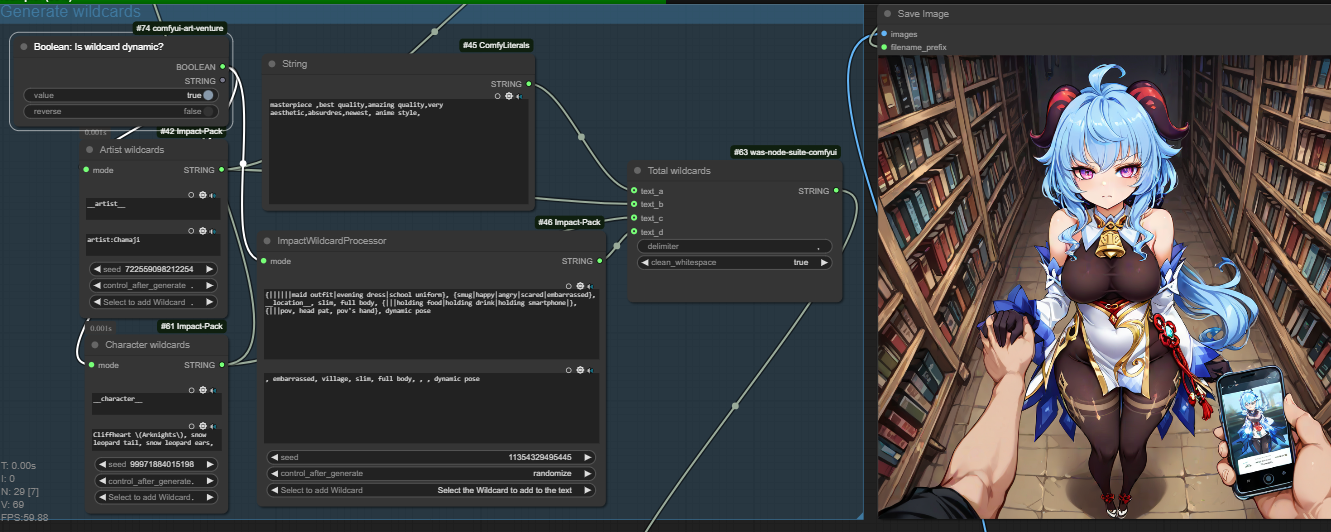Click the #42 Impact-Pack badge

(192, 131)
